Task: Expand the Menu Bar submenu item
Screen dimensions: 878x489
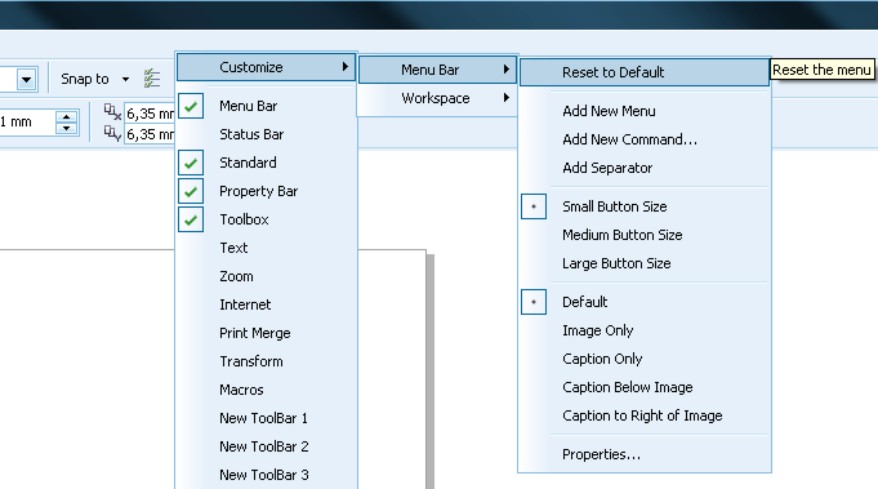Action: [x=437, y=70]
